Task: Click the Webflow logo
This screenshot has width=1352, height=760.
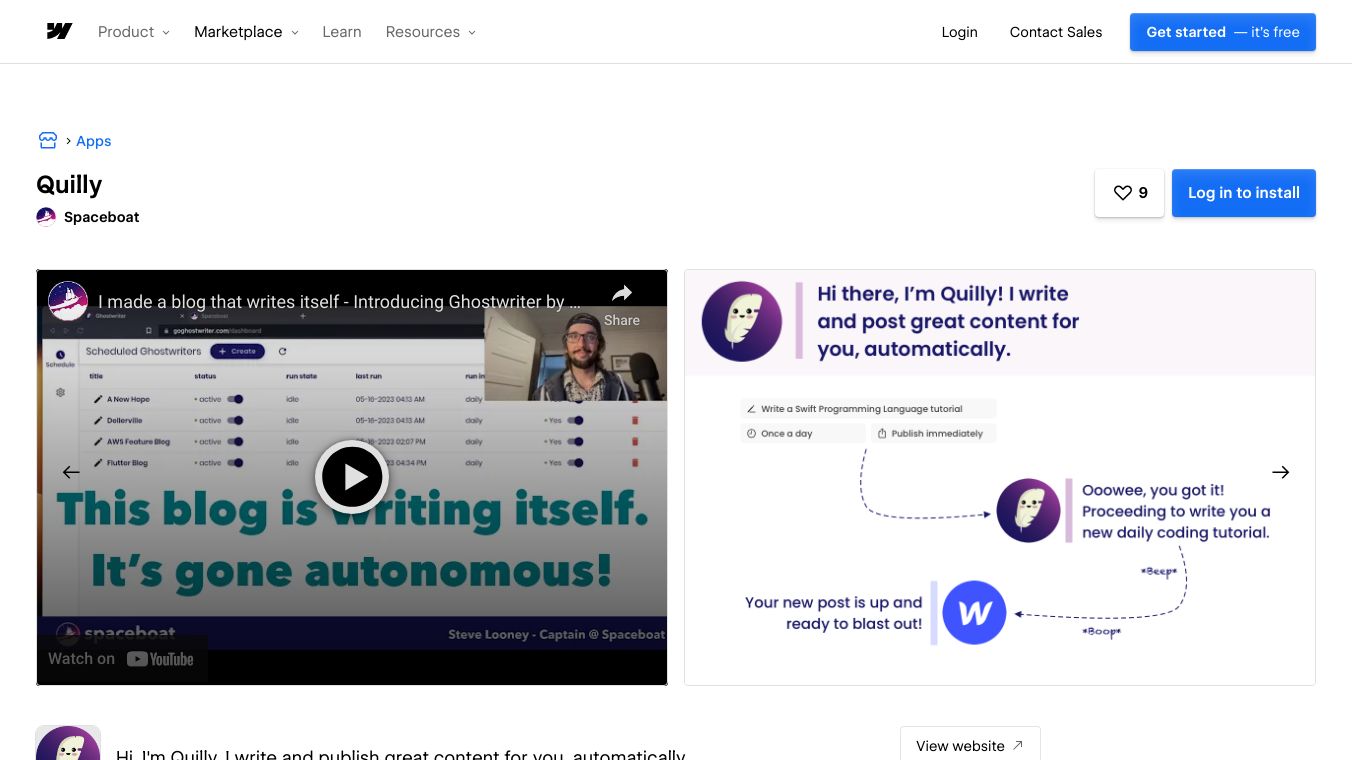Action: point(59,32)
